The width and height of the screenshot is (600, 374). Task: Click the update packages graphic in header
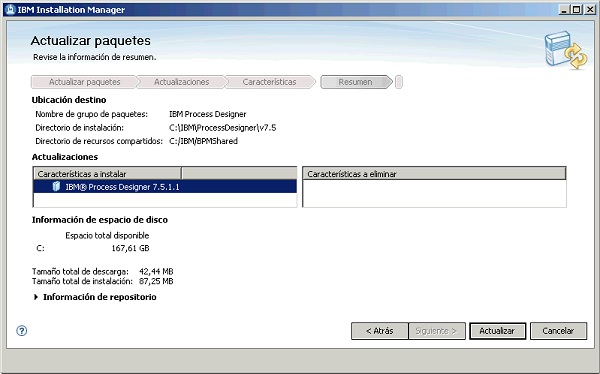click(566, 50)
